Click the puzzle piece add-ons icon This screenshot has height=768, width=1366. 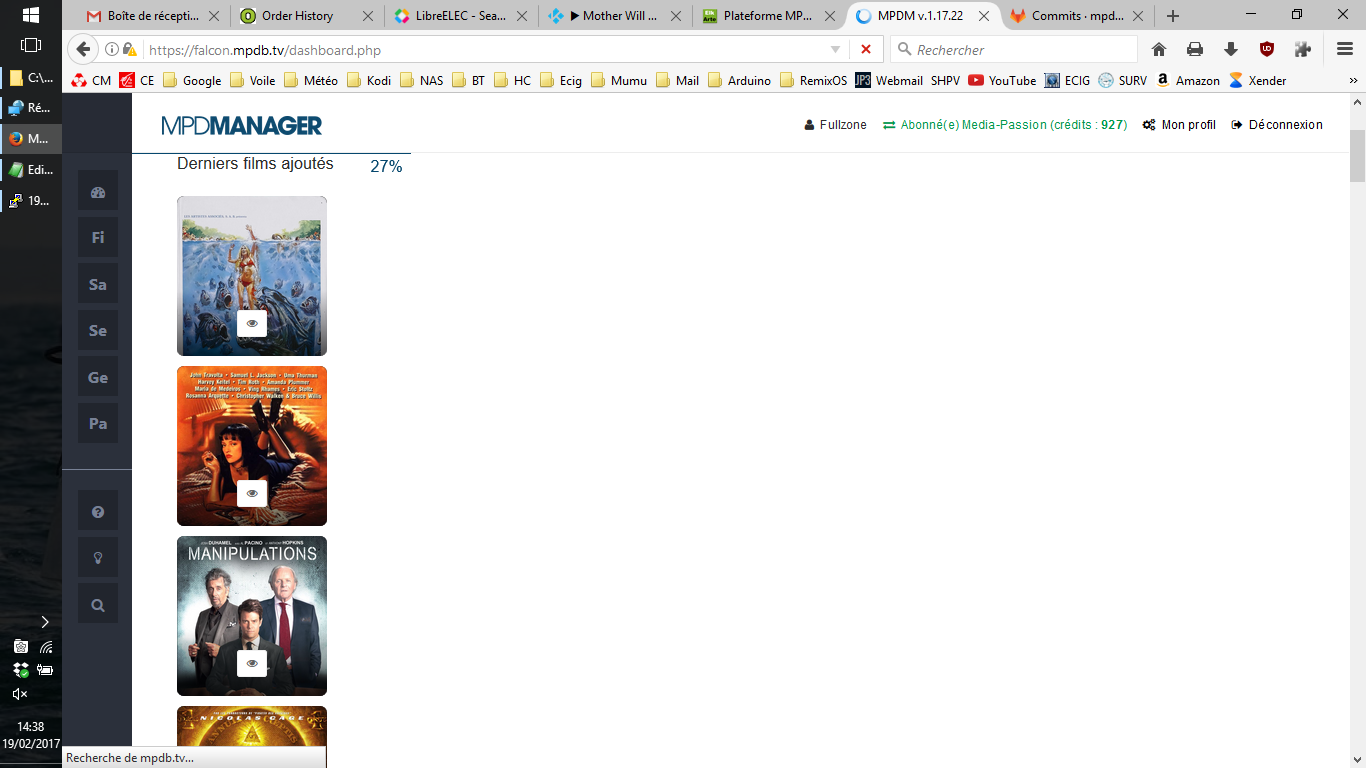coord(1302,50)
